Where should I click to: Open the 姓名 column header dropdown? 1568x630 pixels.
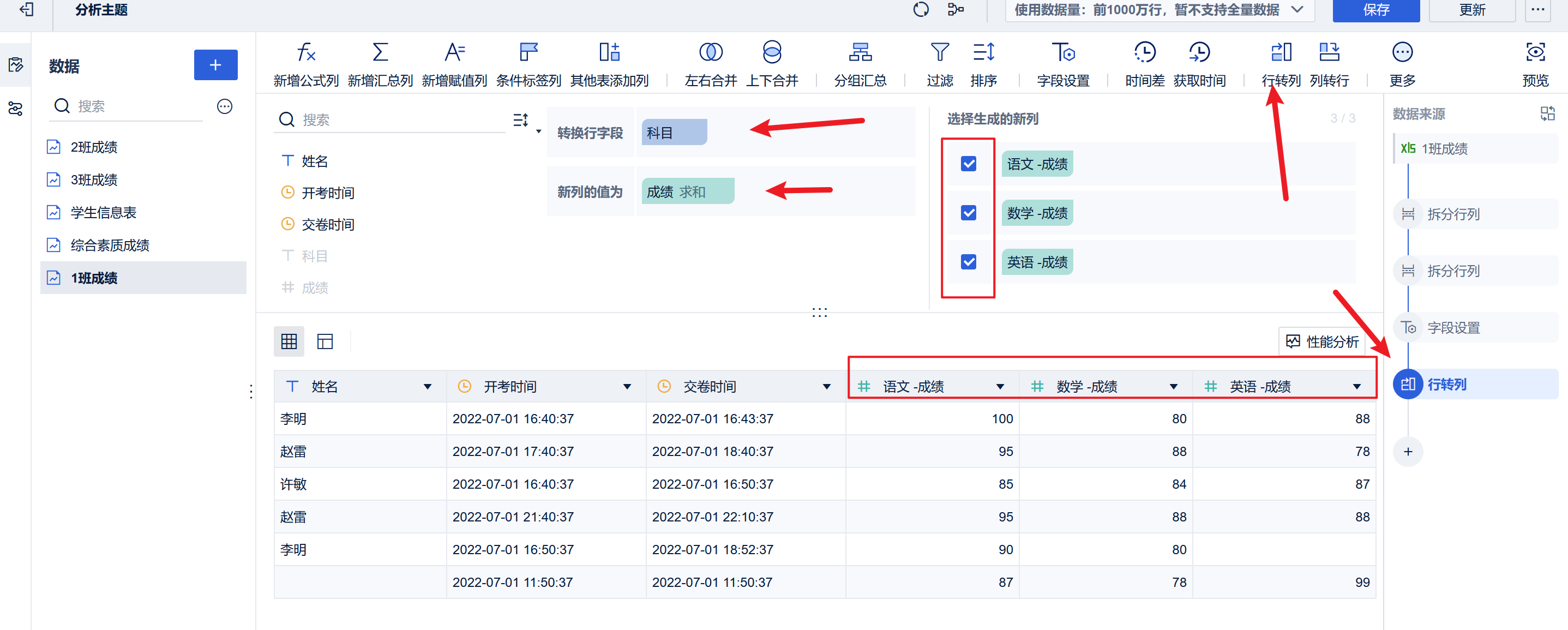tap(427, 387)
